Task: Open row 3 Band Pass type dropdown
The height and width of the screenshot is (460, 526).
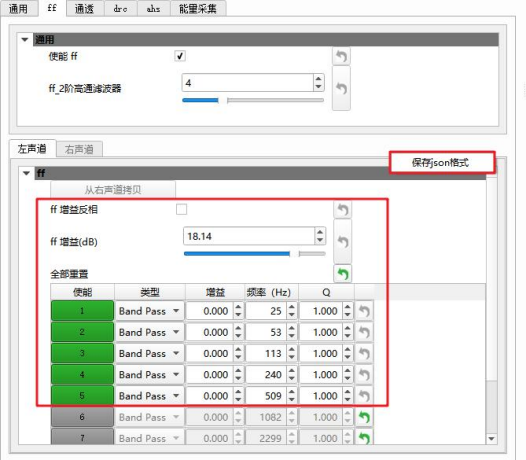Action: click(150, 353)
